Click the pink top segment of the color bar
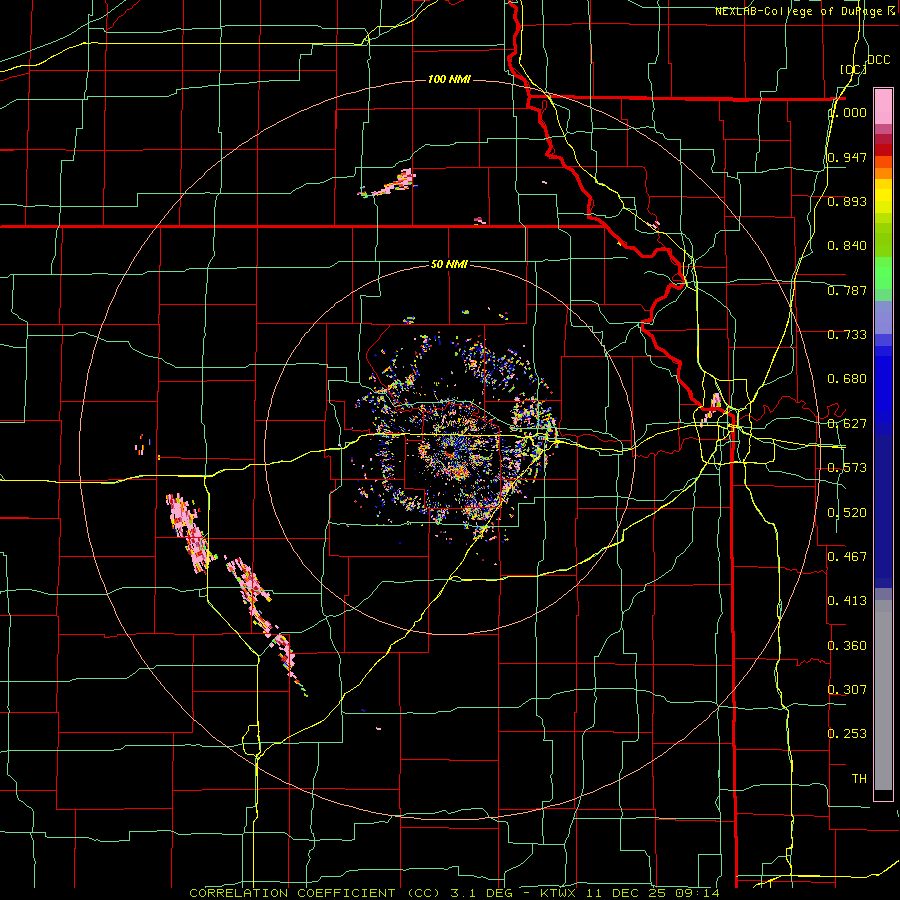The image size is (900, 900). [883, 106]
